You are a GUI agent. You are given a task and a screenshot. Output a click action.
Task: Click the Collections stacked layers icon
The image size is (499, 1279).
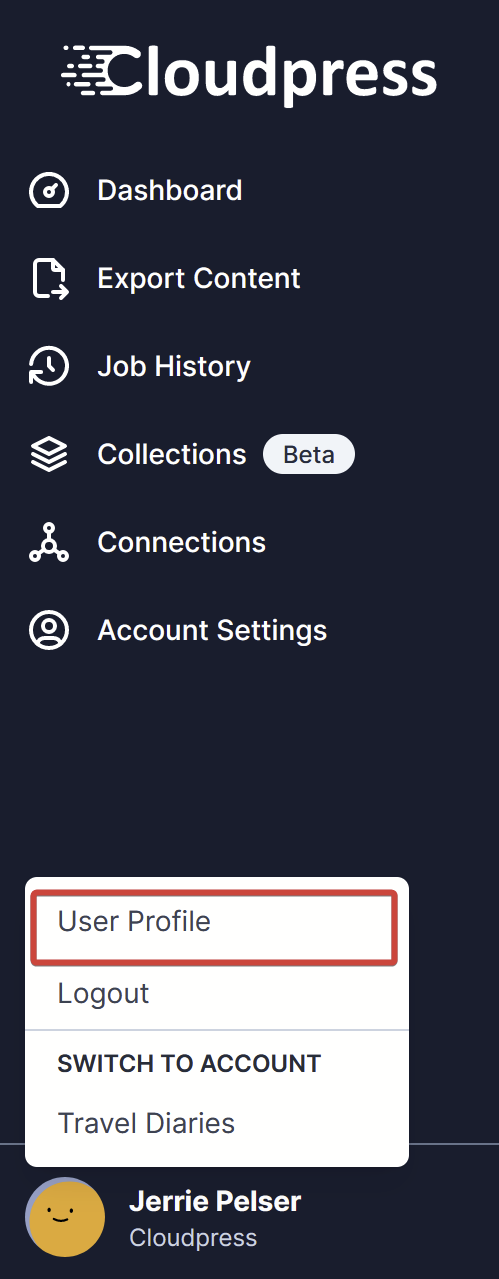point(49,454)
